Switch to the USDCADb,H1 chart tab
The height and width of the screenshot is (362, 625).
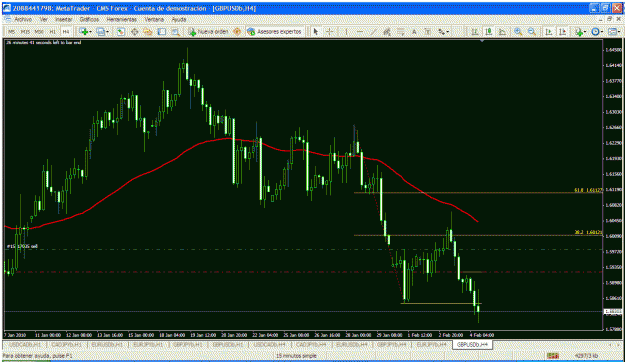(x=25, y=344)
